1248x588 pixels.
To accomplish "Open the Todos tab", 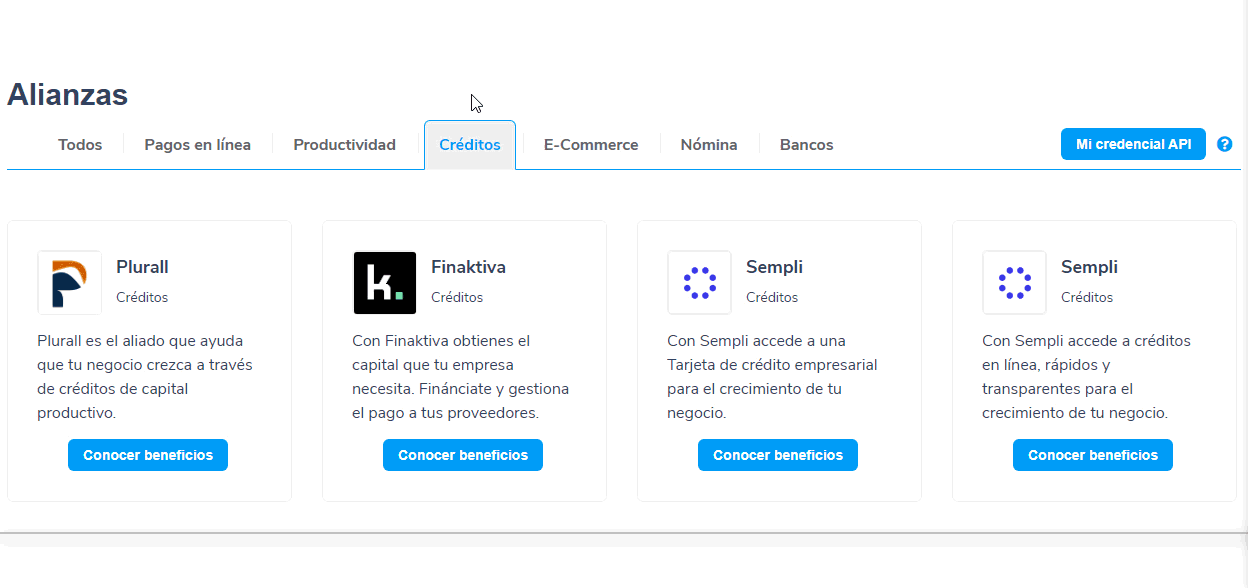I will (x=80, y=145).
